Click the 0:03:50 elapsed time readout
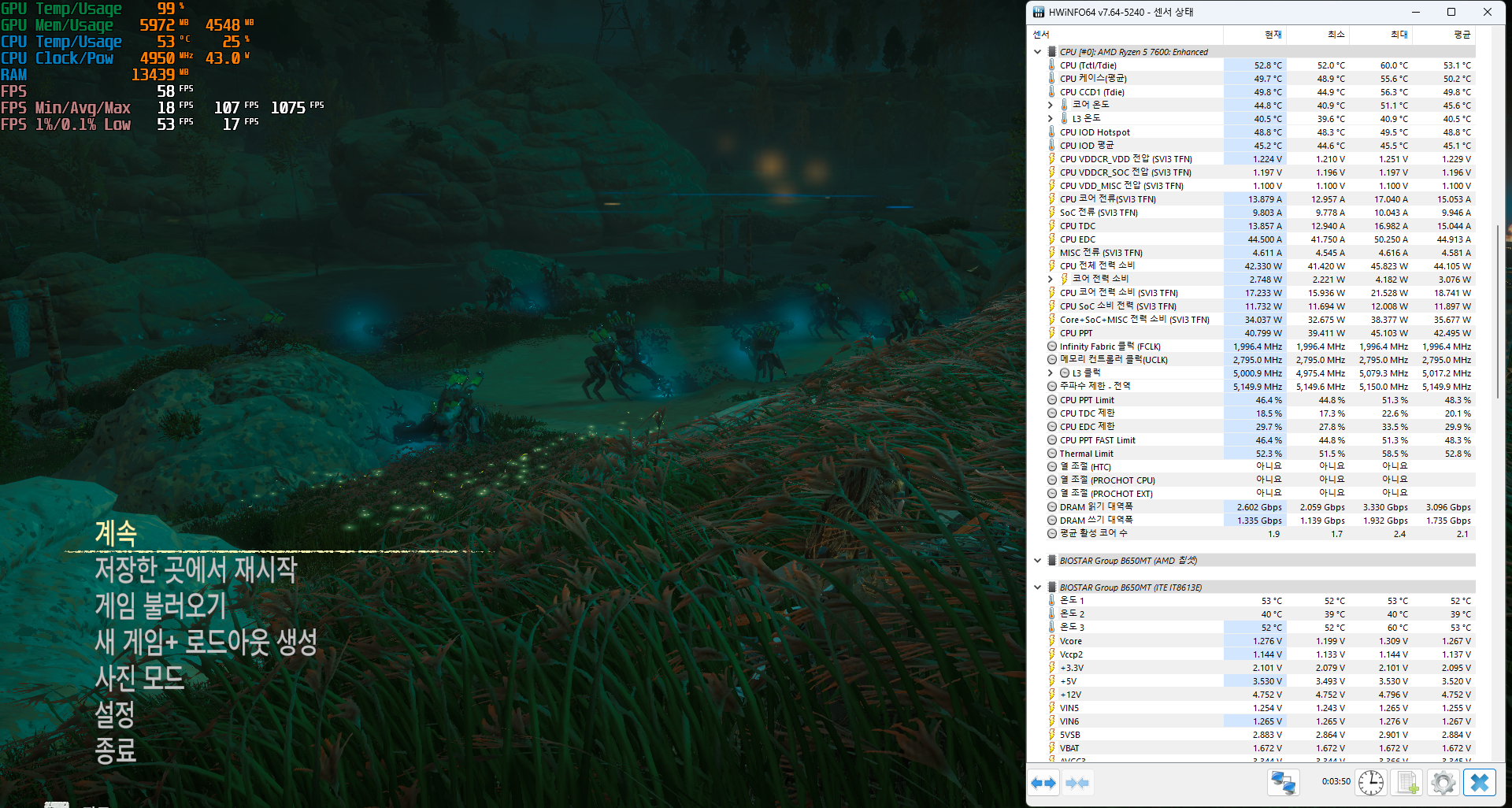Image resolution: width=1512 pixels, height=808 pixels. (x=1336, y=782)
